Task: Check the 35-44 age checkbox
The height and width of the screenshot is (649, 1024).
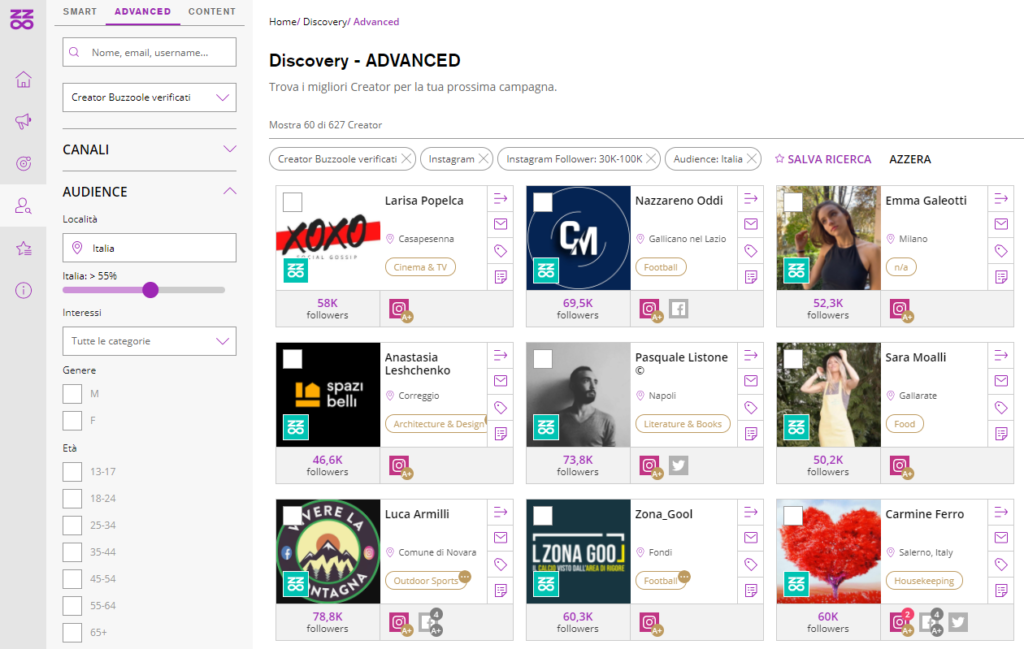Action: [72, 552]
